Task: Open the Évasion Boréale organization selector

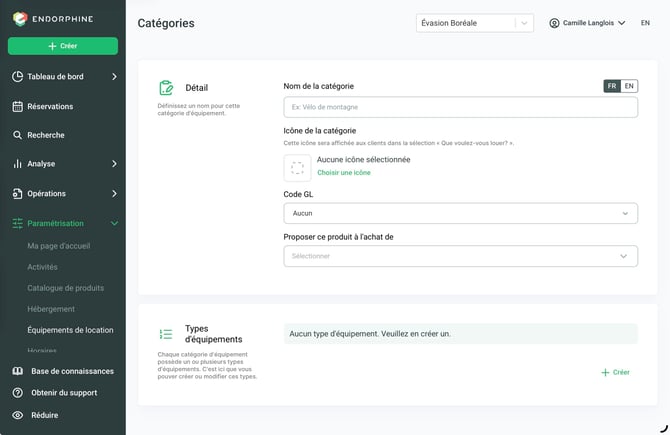Action: 475,23
